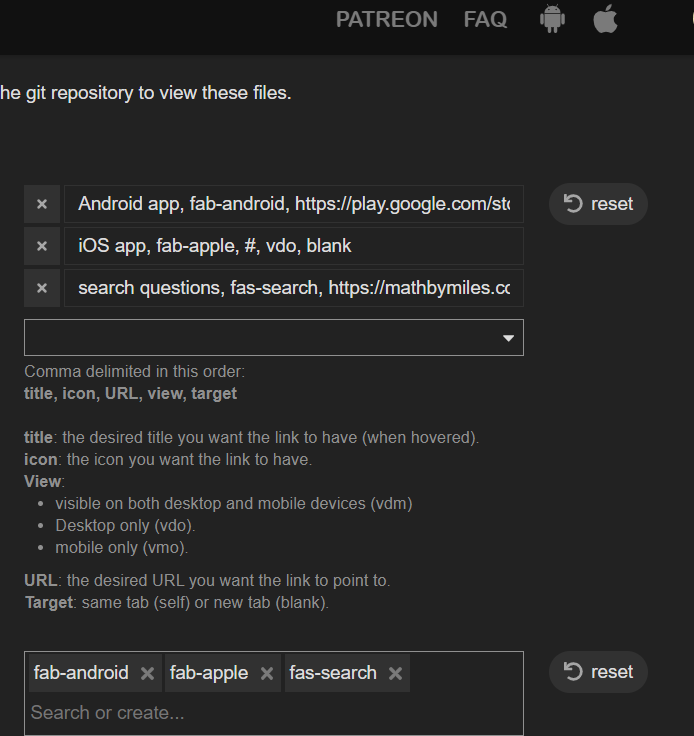The image size is (694, 736).
Task: Reset the nav links list
Action: 598,204
